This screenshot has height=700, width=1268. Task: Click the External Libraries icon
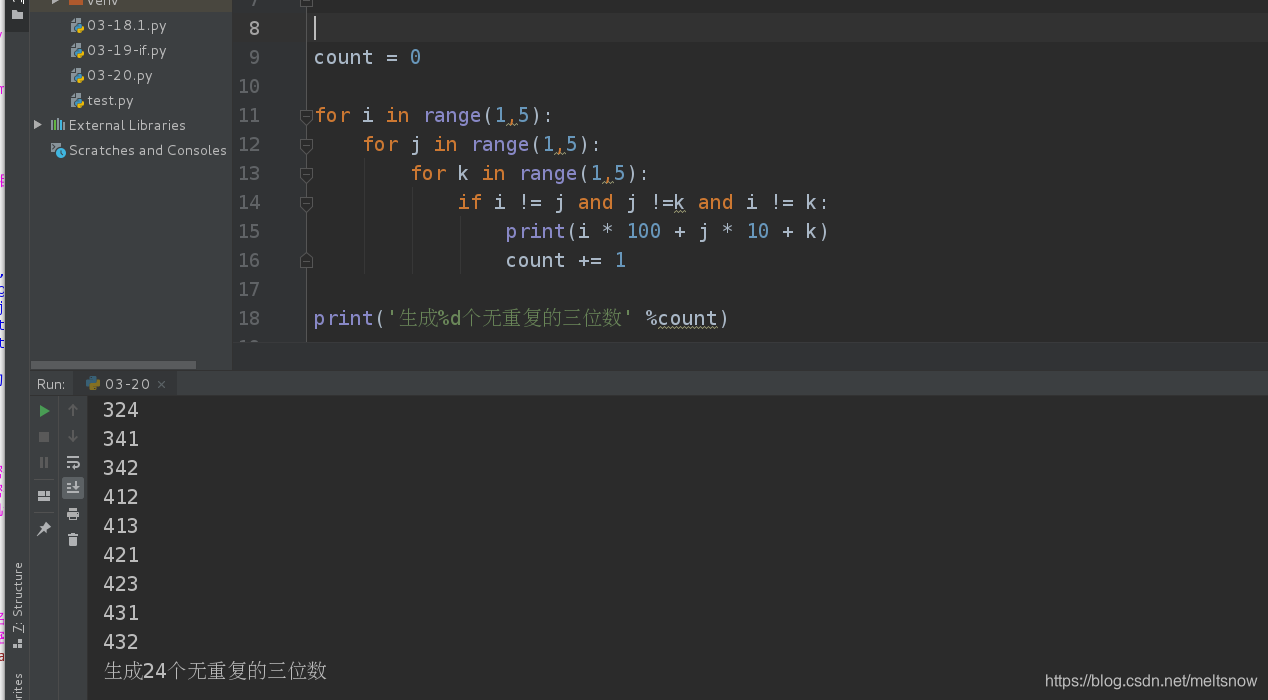[58, 125]
